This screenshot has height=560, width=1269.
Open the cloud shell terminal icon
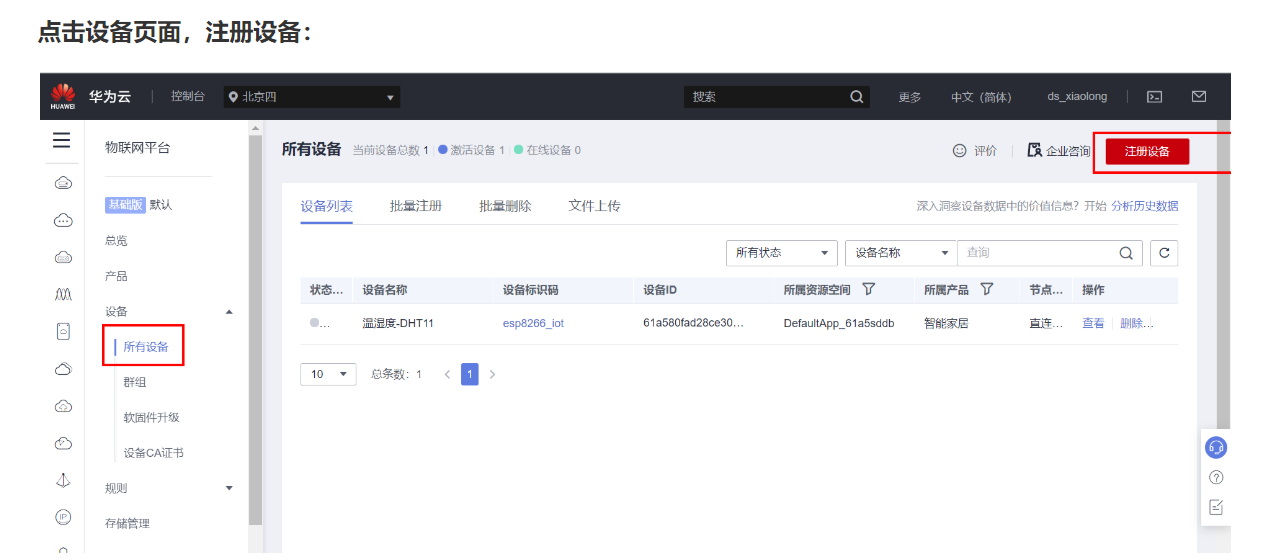click(x=1154, y=97)
